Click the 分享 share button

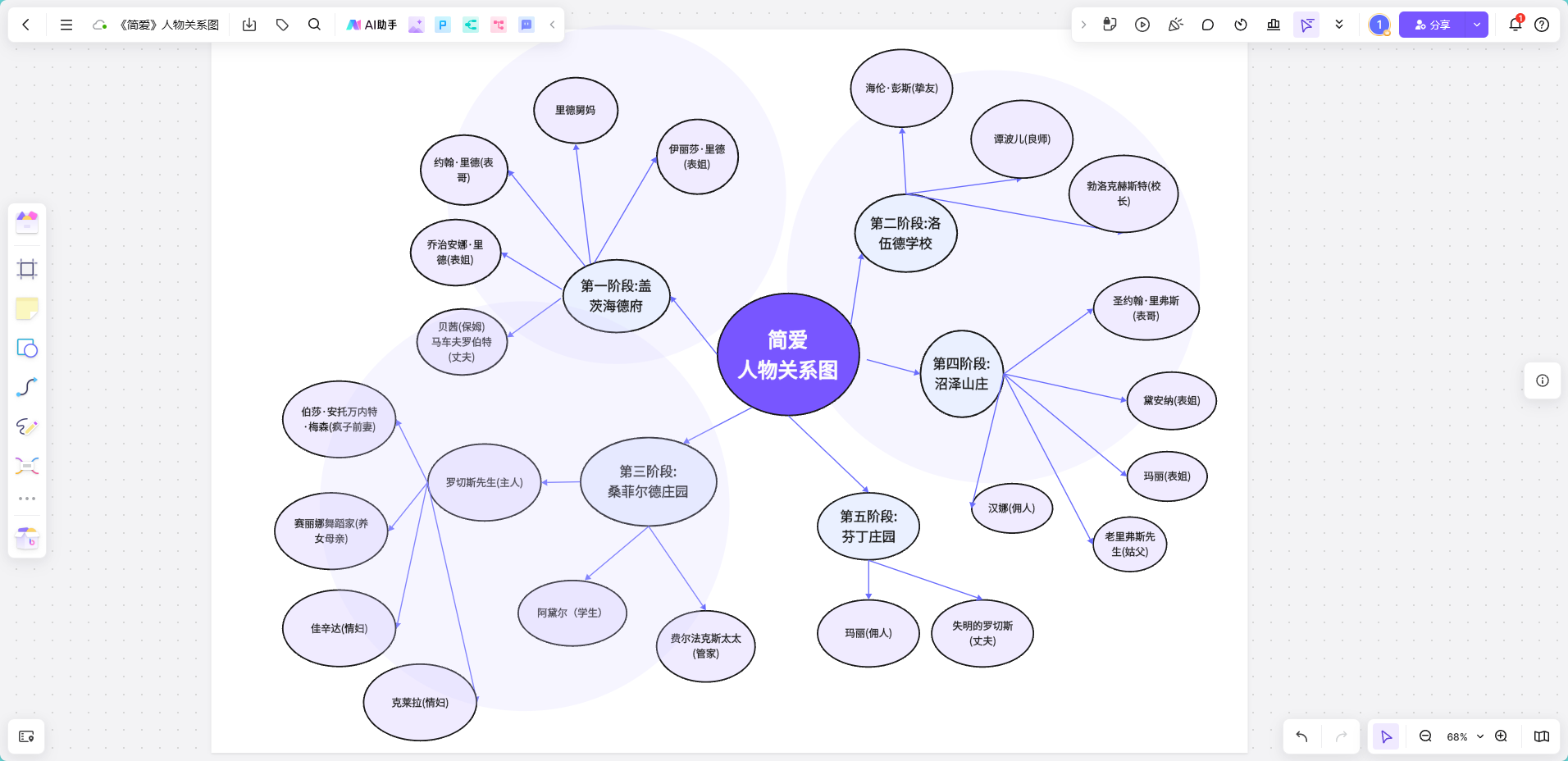point(1432,25)
